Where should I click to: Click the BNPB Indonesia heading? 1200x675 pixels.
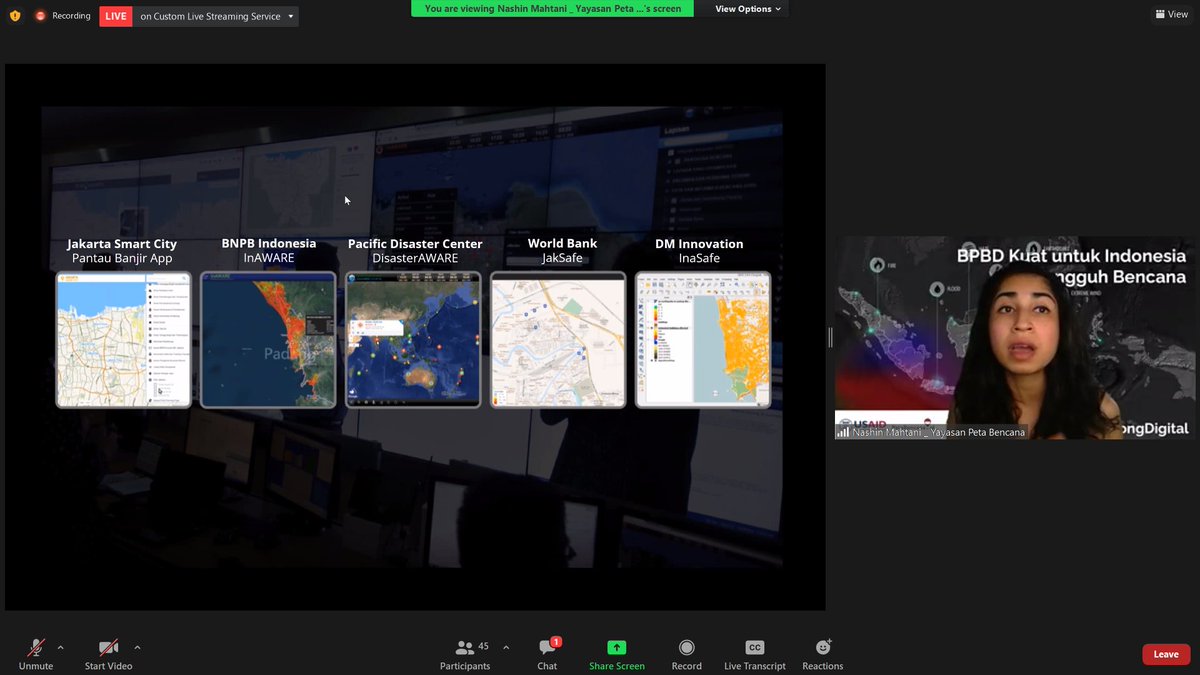[x=269, y=244]
